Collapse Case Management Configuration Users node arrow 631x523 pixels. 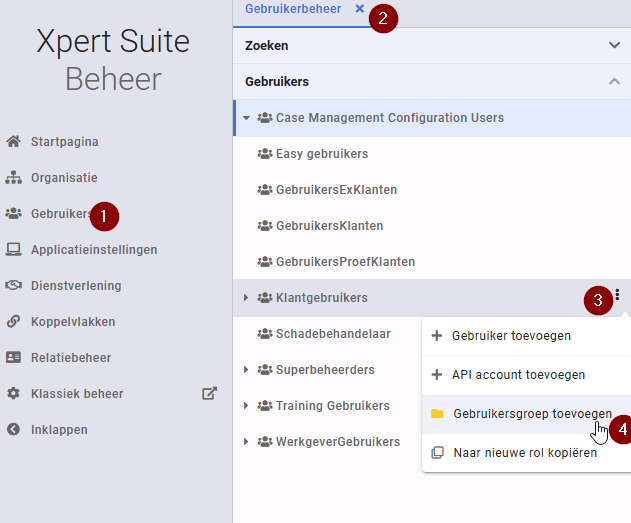[x=246, y=118]
